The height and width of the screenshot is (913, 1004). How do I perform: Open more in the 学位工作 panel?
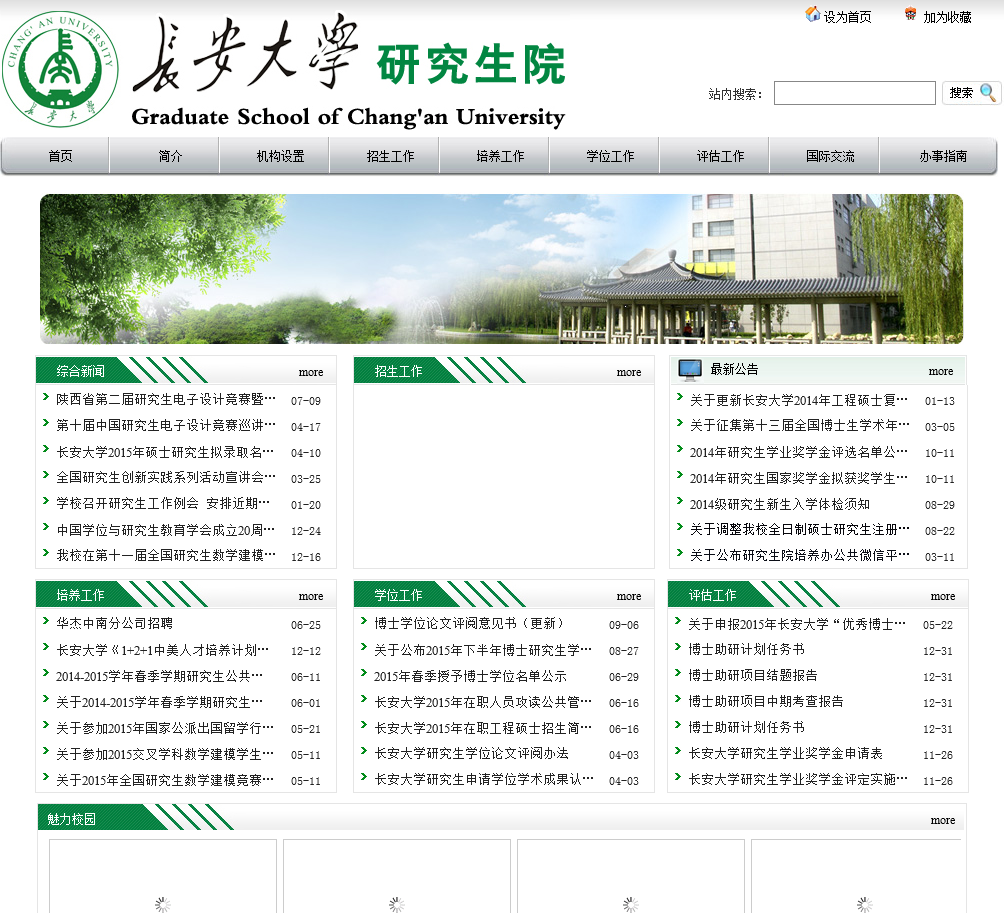coord(629,596)
